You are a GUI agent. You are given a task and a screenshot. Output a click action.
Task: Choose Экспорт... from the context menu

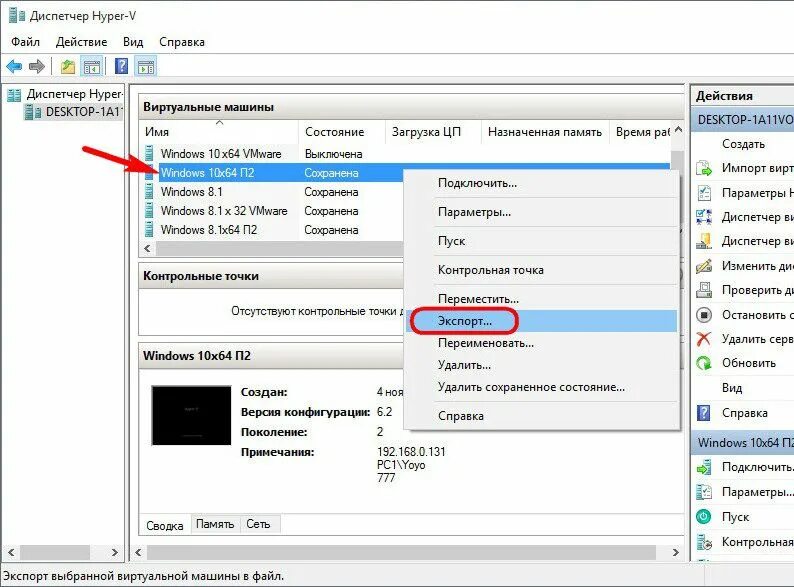(542, 321)
